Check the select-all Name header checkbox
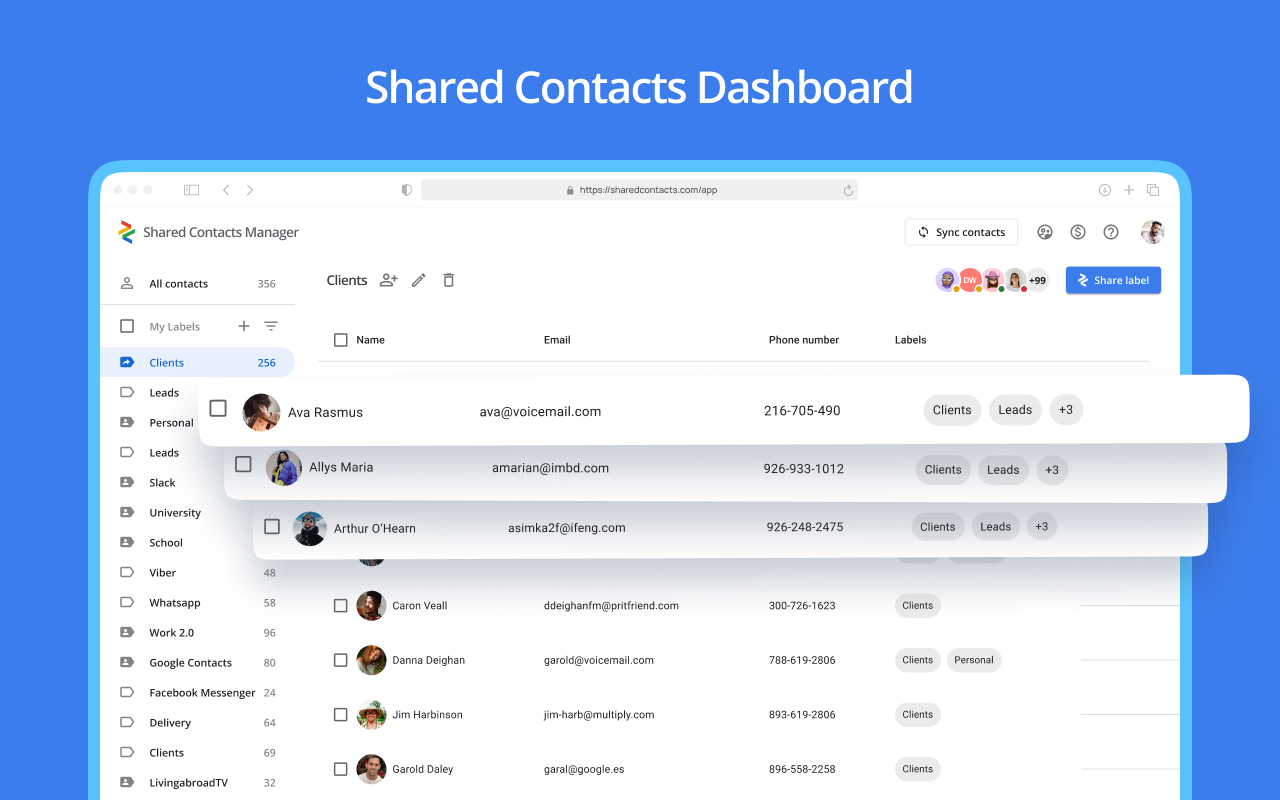Viewport: 1280px width, 800px height. pos(341,340)
